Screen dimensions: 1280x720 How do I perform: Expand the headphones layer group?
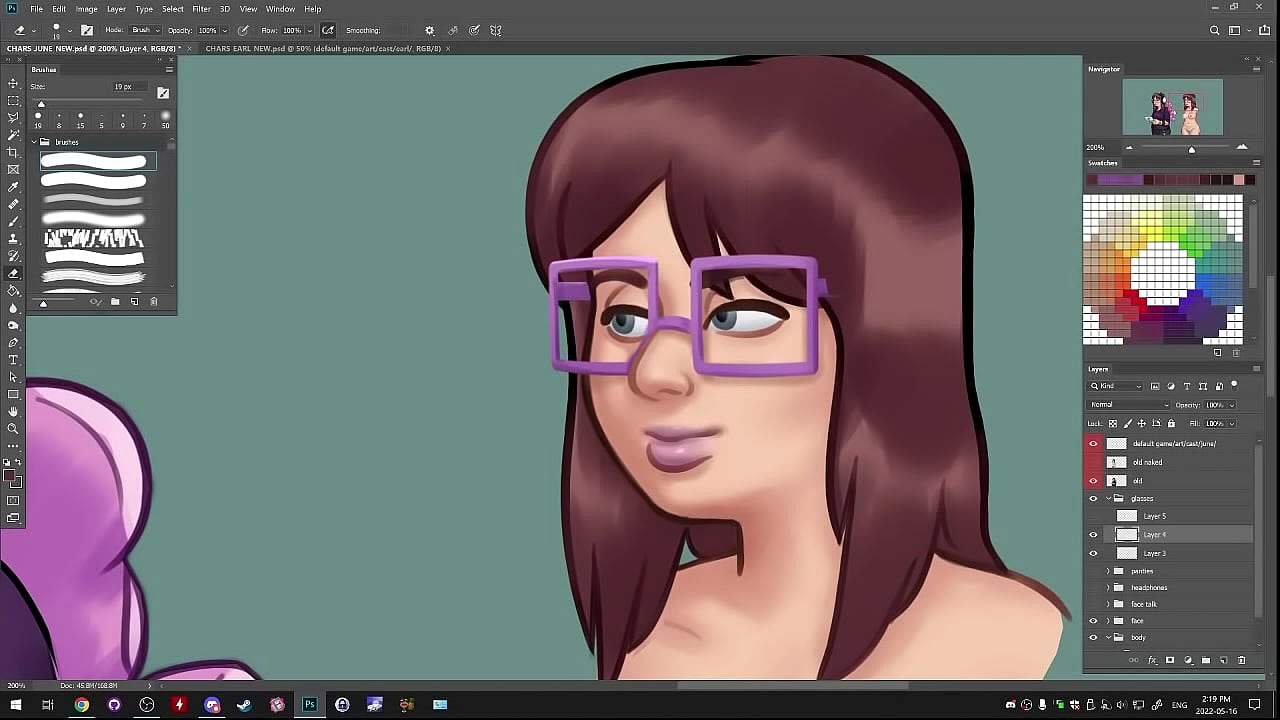pyautogui.click(x=1108, y=588)
